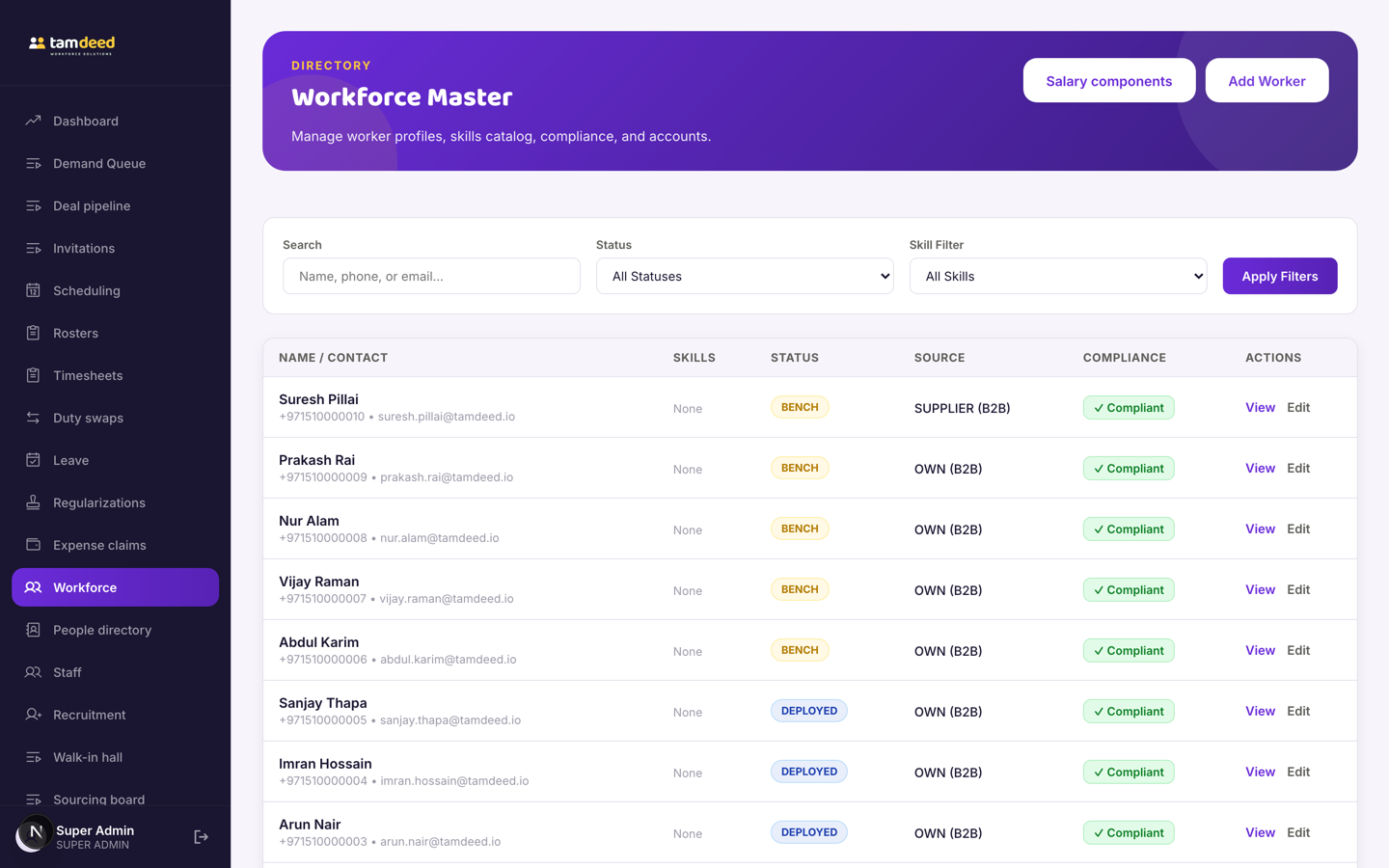1389x868 pixels.
Task: Click the name Abdul Karim
Action: pos(318,642)
